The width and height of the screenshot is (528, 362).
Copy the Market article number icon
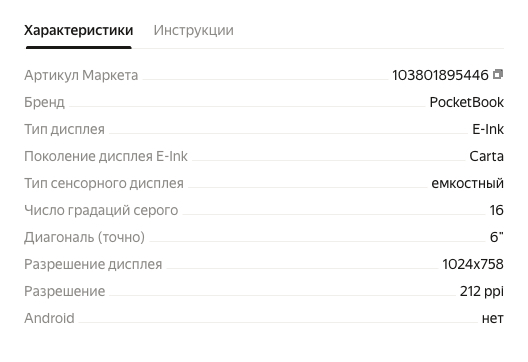498,74
